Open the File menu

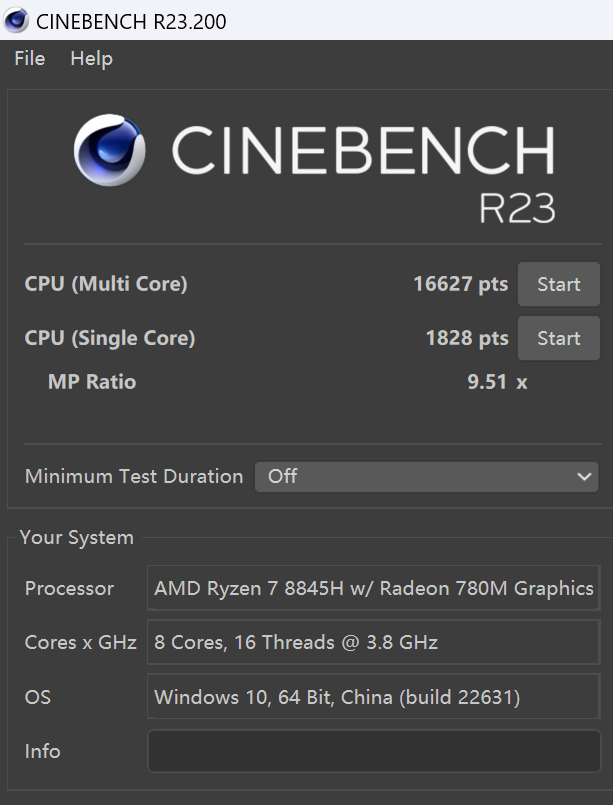30,59
